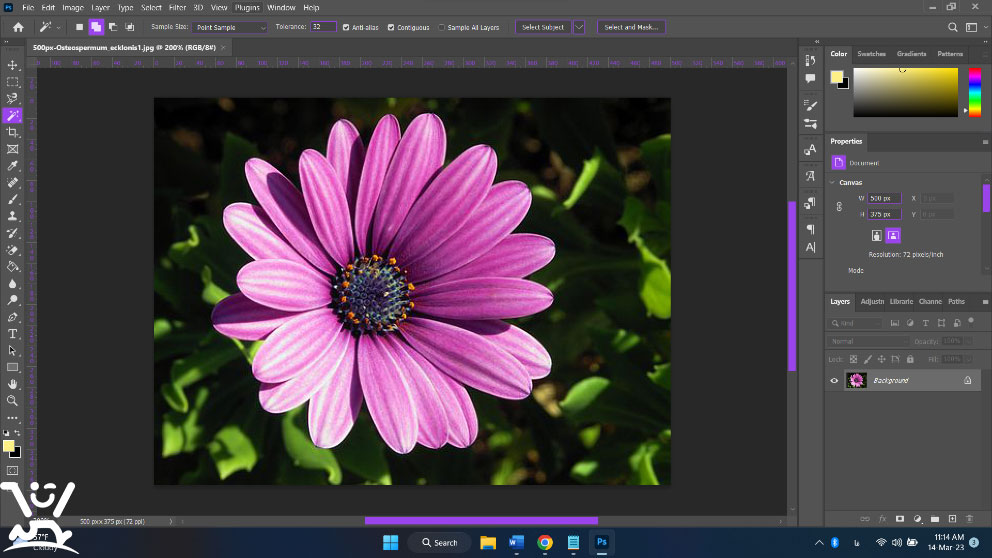This screenshot has height=558, width=992.
Task: Select the Clone Stamp tool
Action: 12,216
